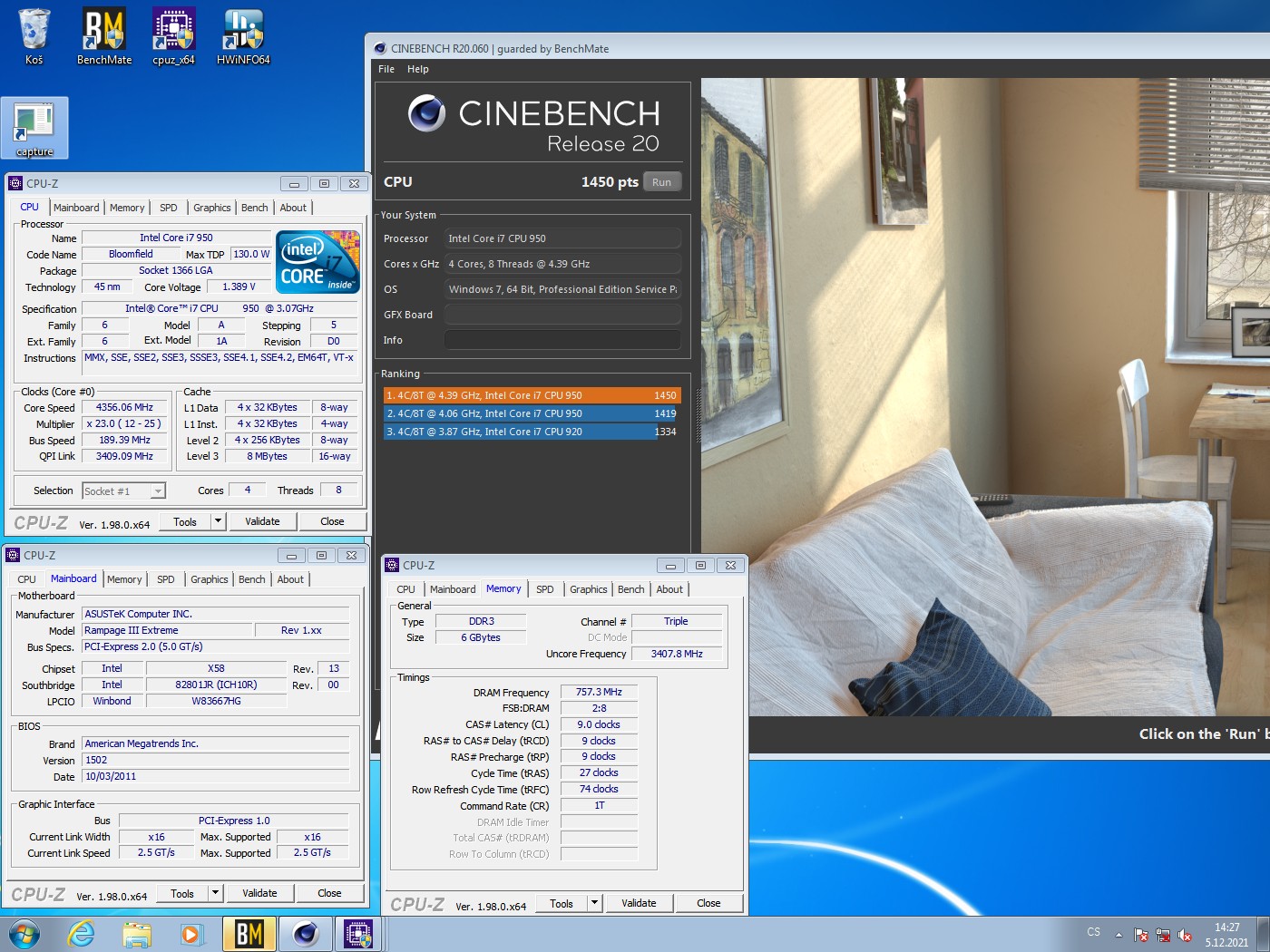Click the CPU-Z title icon in Mainboard window

[x=13, y=555]
